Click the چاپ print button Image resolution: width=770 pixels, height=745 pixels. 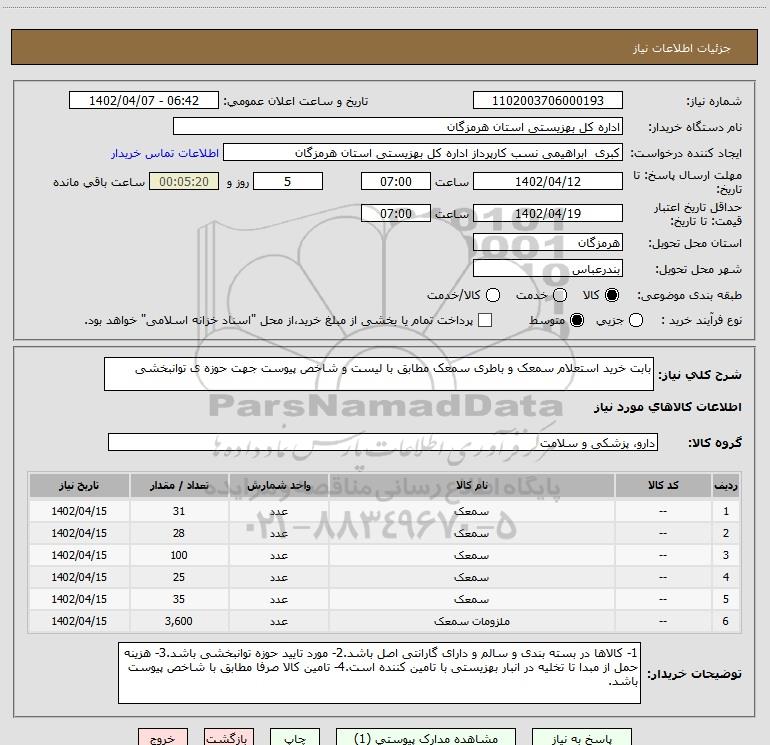(x=295, y=737)
